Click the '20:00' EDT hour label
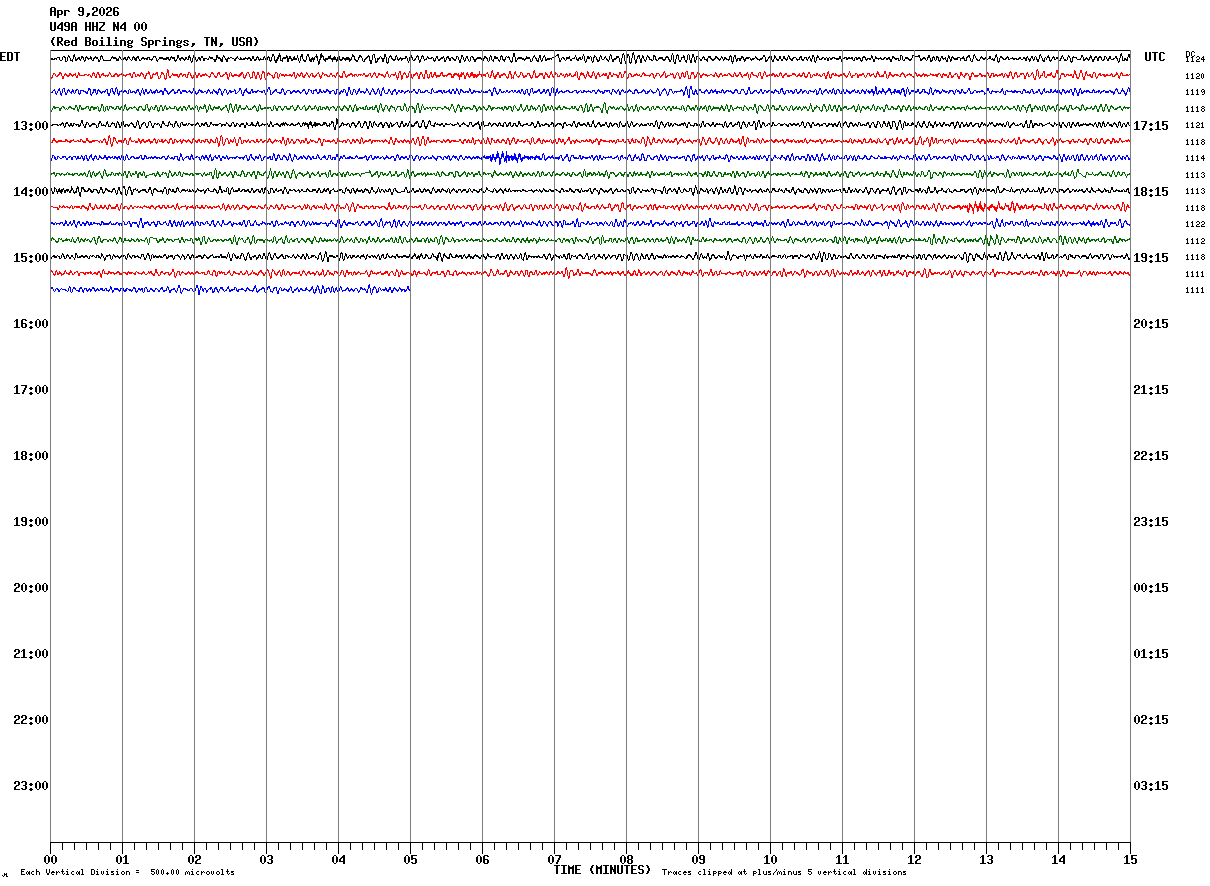The height and width of the screenshot is (886, 1210). coord(31,588)
